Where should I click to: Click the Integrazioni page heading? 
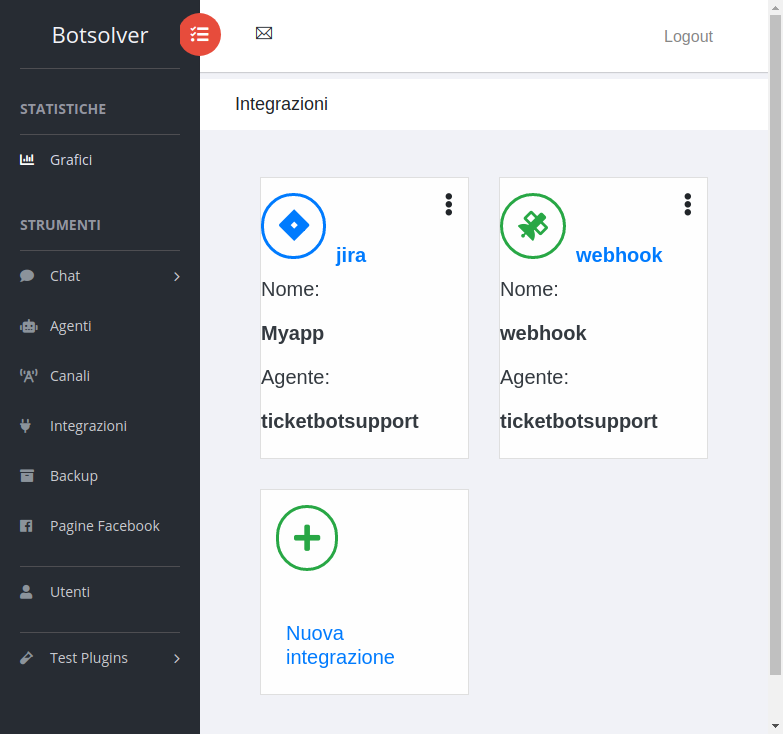tap(282, 104)
